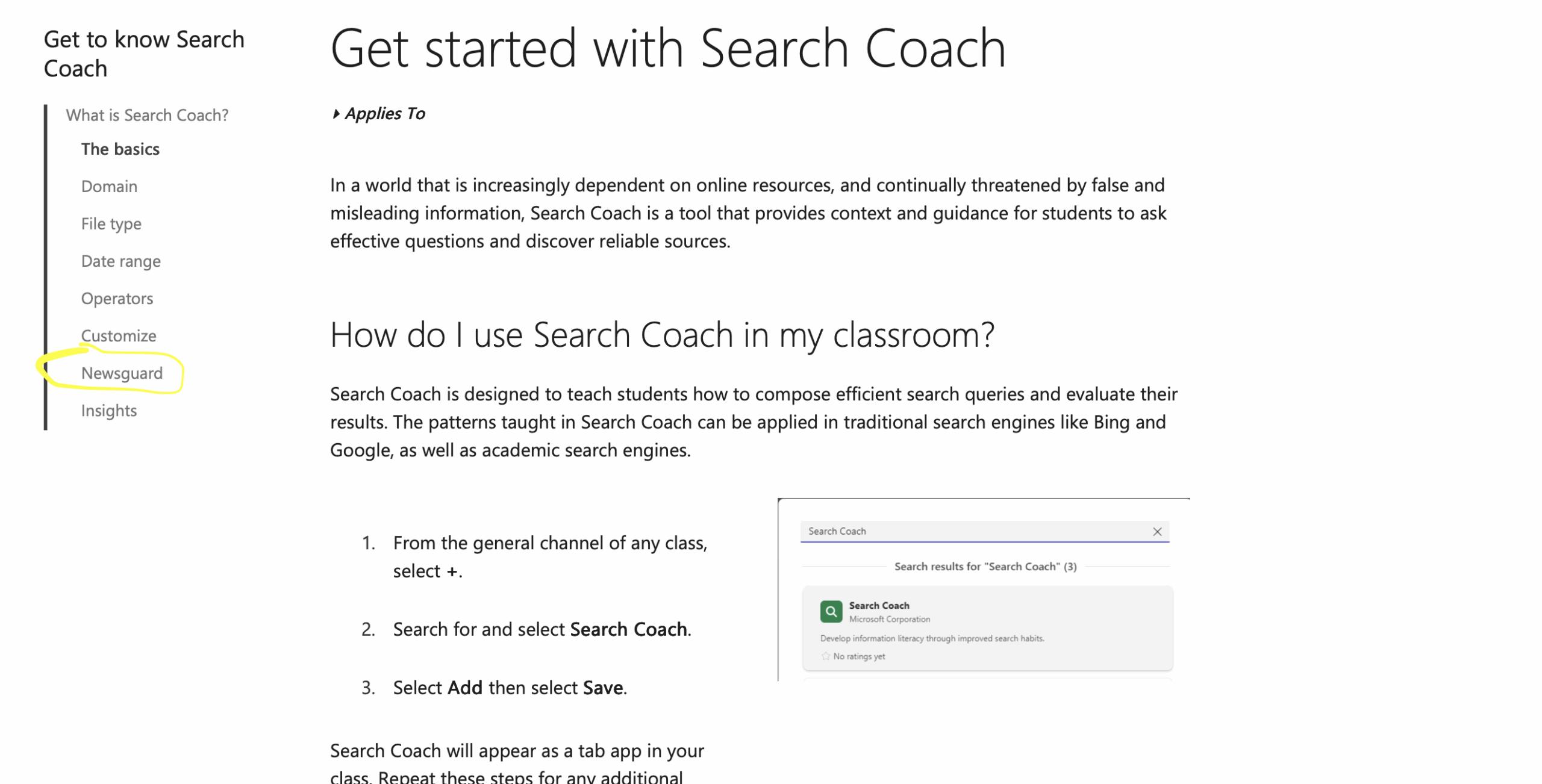Click the star icon beside No ratings yet
This screenshot has width=1542, height=784.
point(825,656)
